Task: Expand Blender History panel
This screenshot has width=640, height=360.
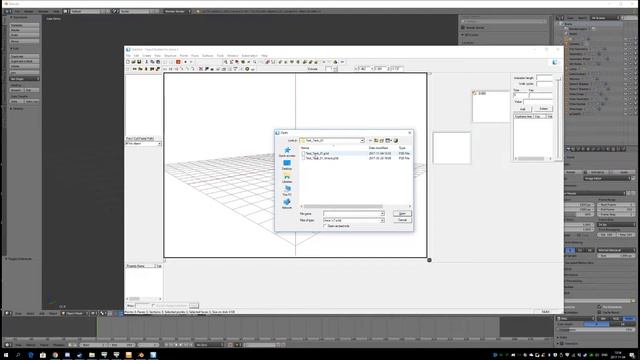Action: pyautogui.click(x=17, y=109)
